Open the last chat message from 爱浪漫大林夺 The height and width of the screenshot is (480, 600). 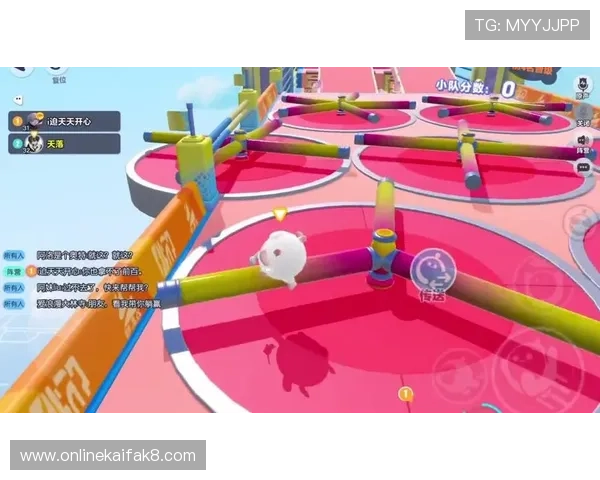tap(95, 301)
